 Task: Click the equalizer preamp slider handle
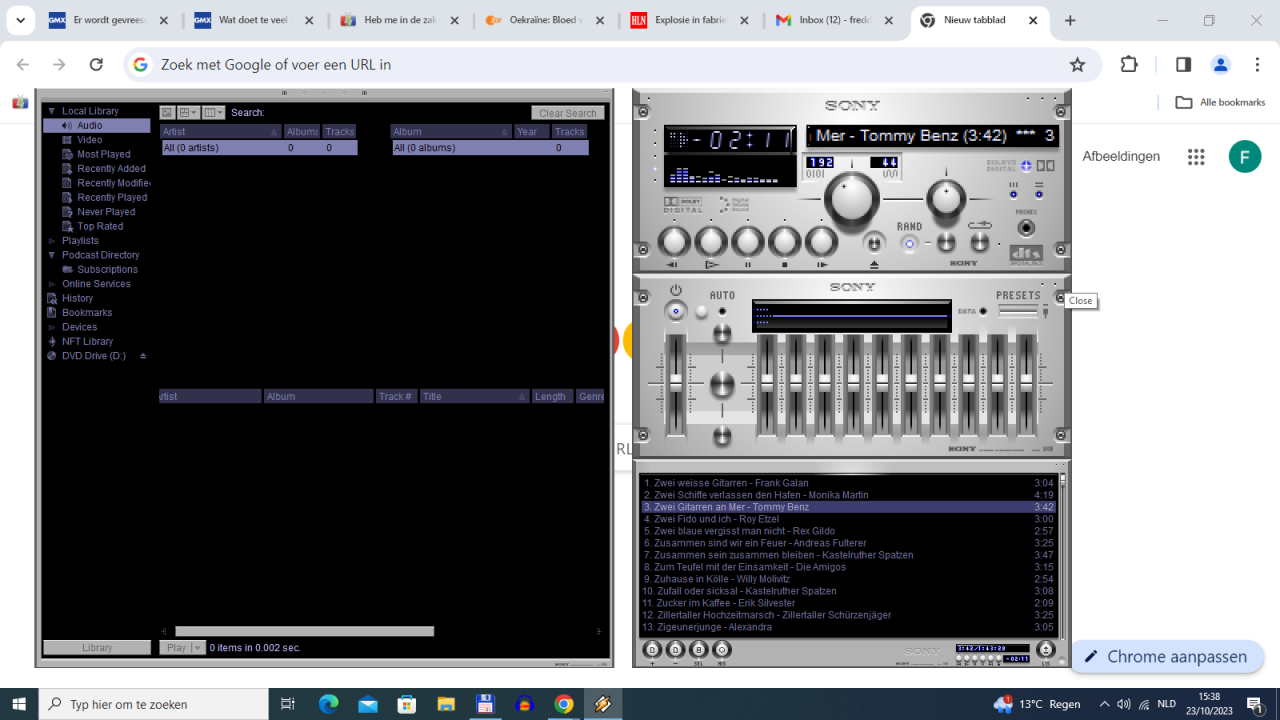(x=676, y=383)
